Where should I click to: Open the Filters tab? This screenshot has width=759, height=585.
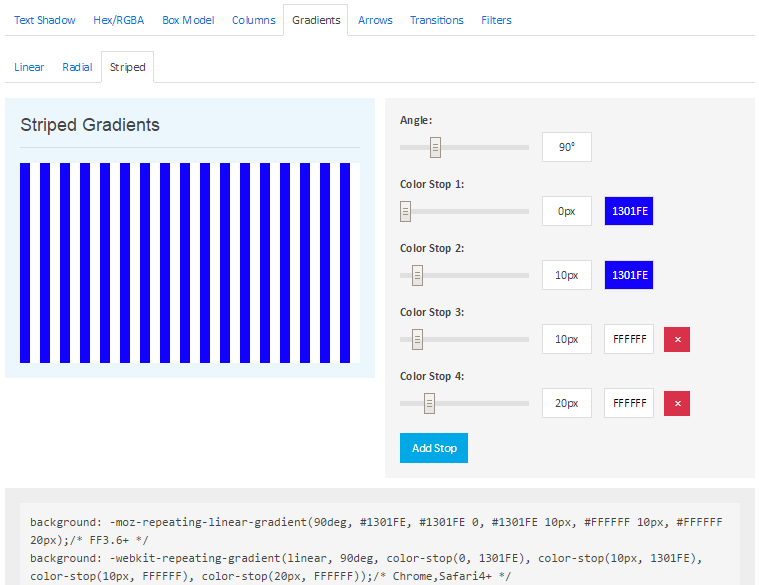click(496, 20)
